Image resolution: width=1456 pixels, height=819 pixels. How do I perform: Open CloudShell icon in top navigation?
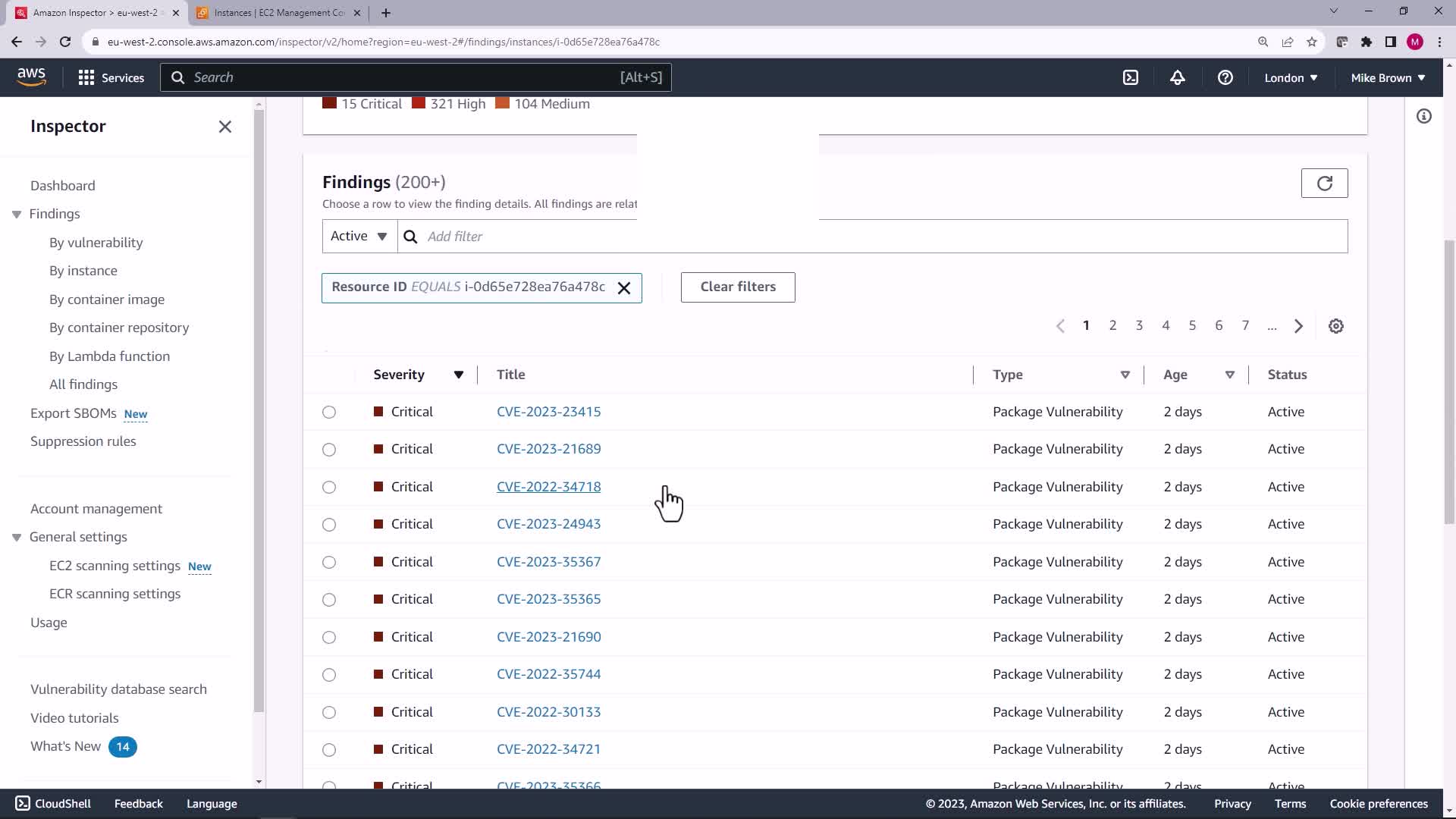(x=1131, y=77)
